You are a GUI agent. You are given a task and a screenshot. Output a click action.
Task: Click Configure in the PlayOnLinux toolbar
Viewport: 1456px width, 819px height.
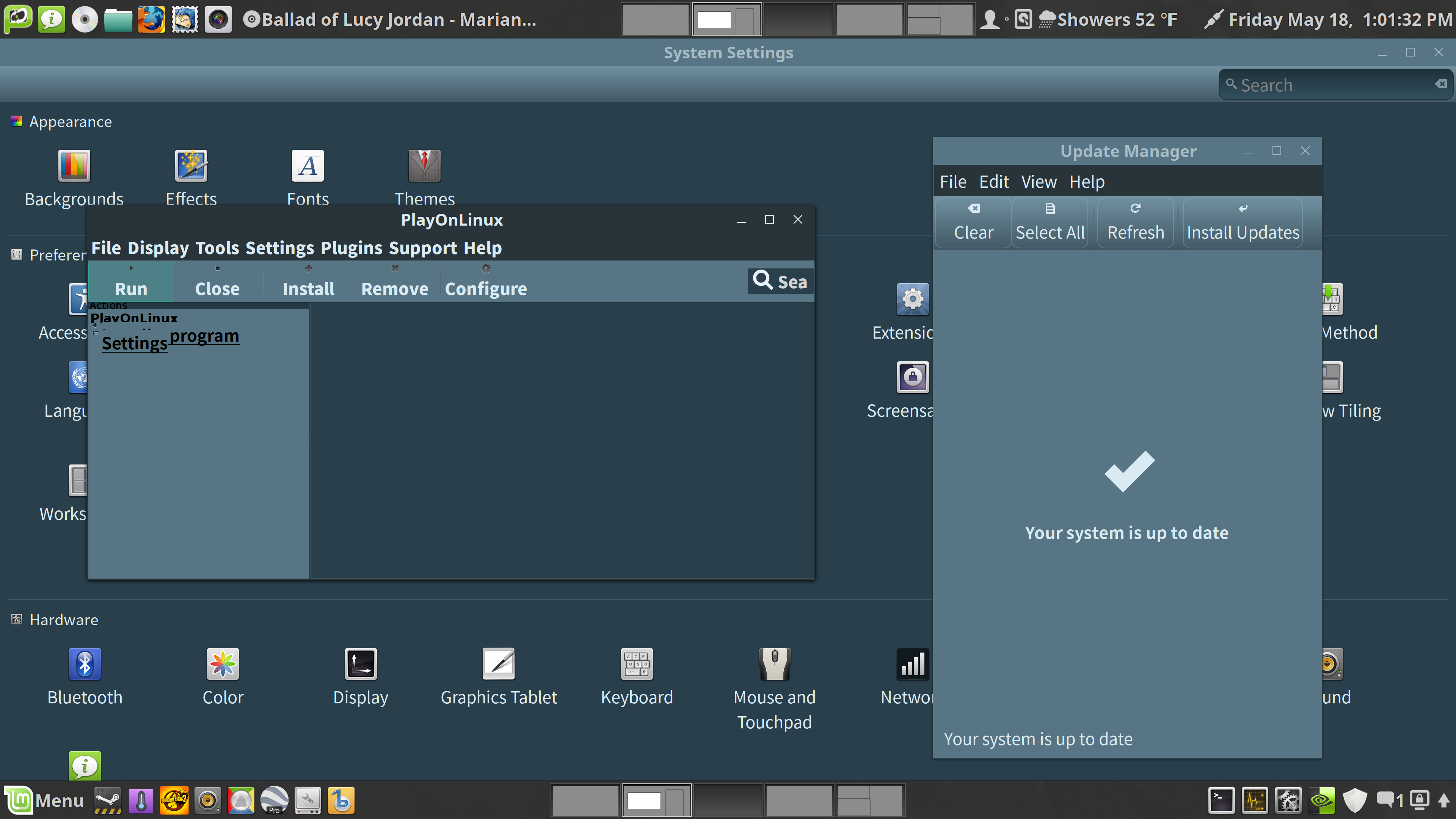point(486,281)
